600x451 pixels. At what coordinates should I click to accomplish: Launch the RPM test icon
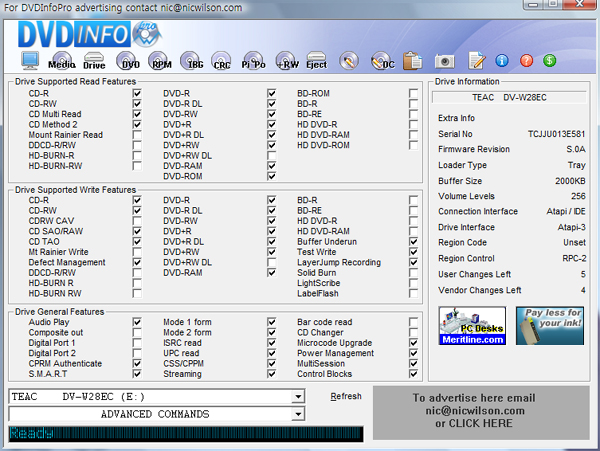(x=160, y=61)
